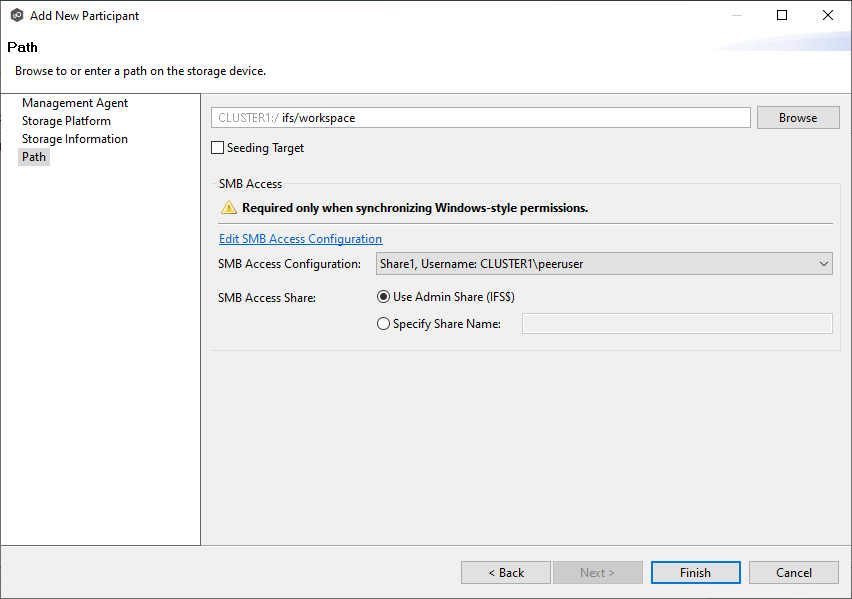Open the Storage Information step
The image size is (852, 599).
click(x=75, y=139)
